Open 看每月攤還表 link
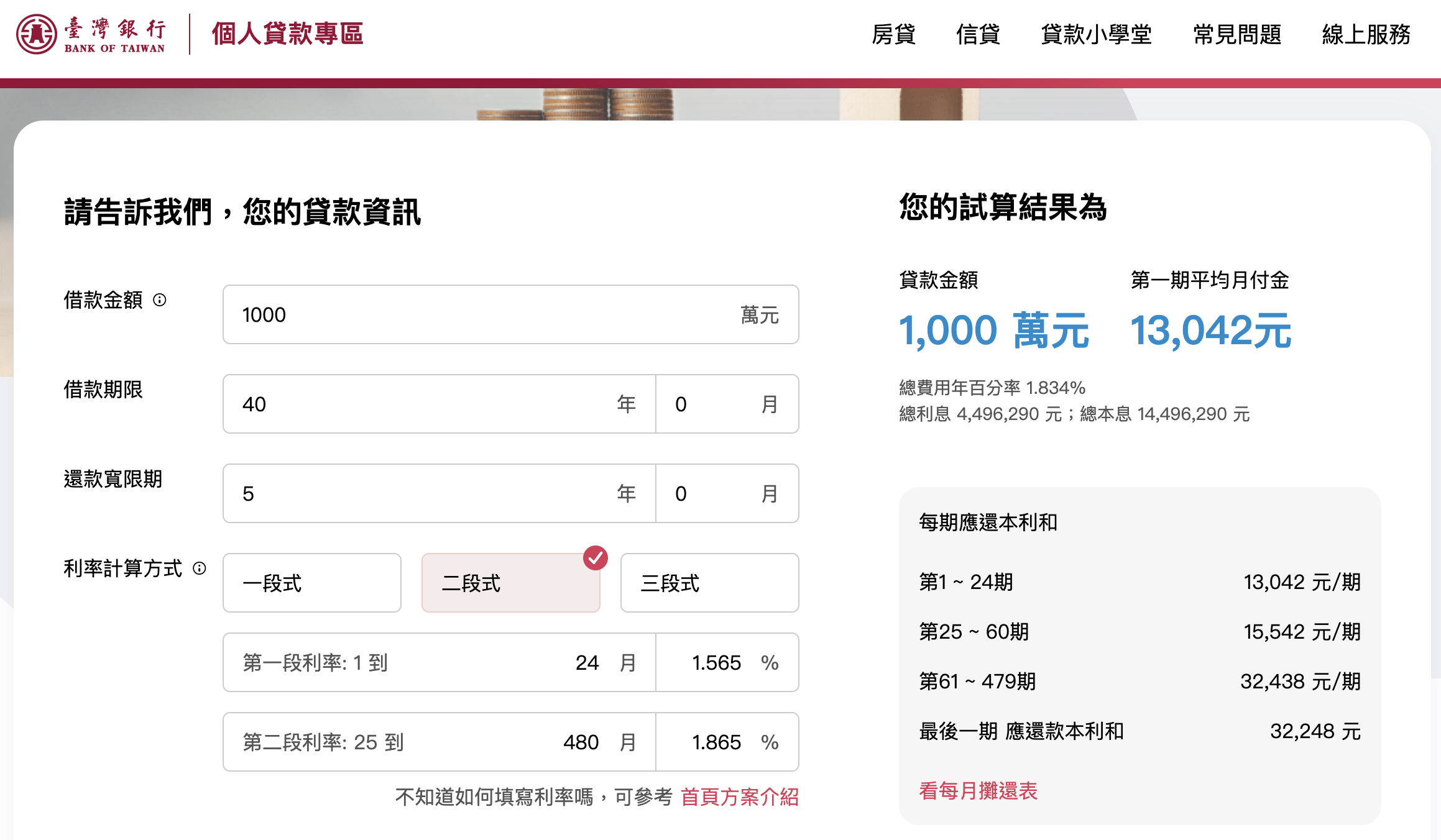Screen dimensions: 1441x840 (978, 790)
